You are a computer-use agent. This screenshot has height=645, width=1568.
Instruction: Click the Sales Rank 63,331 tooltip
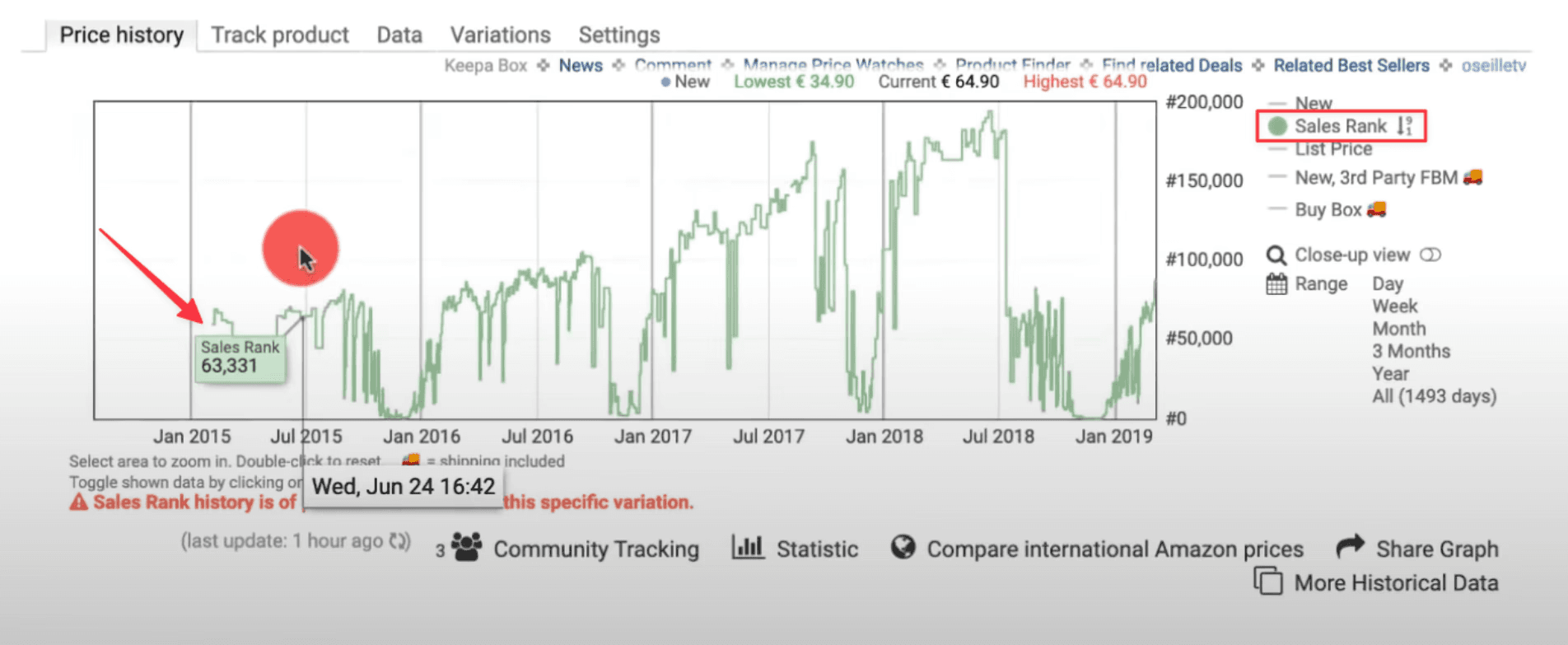coord(240,358)
